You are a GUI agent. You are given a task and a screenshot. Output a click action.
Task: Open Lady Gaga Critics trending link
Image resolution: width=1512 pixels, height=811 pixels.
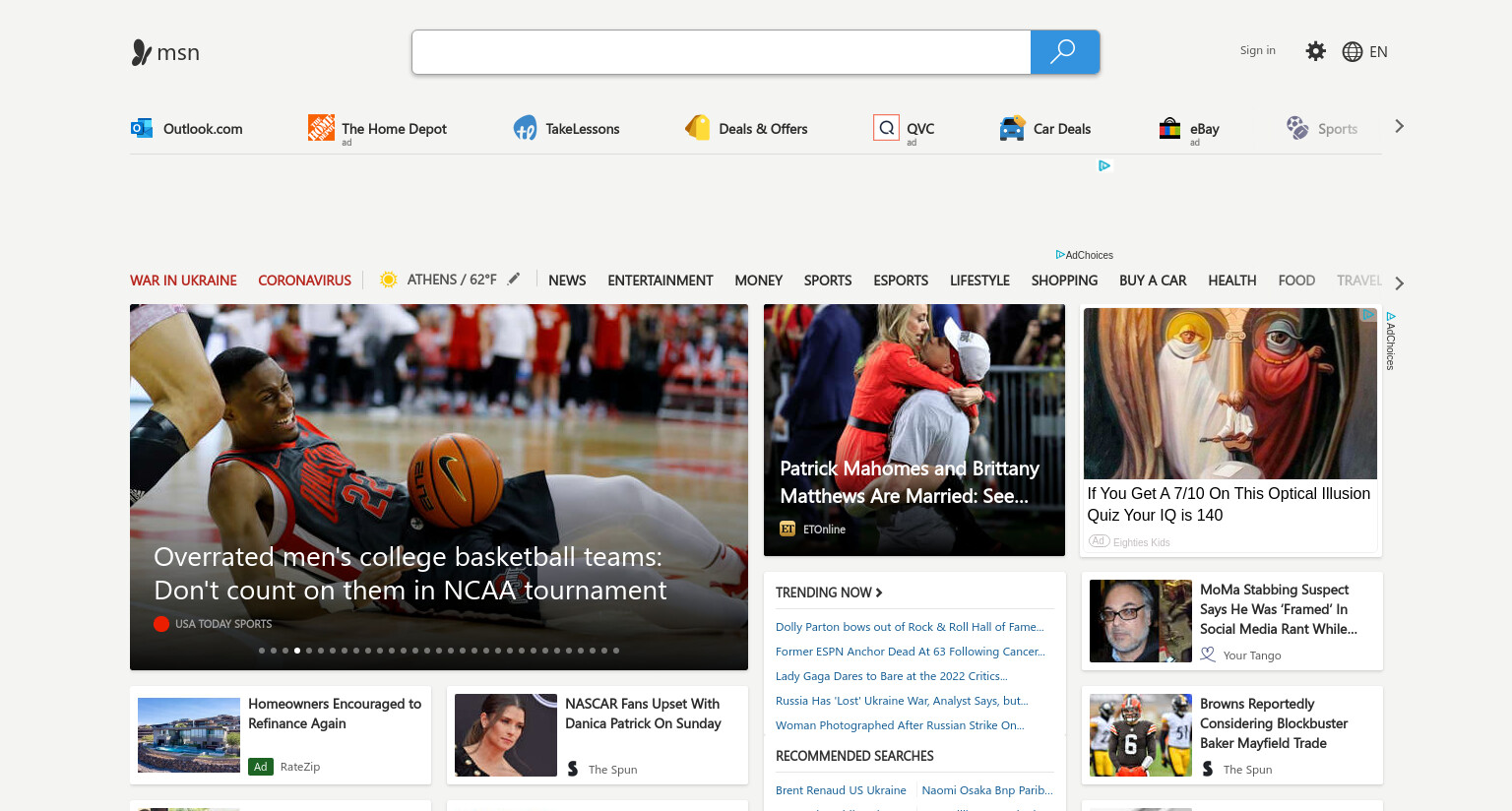(892, 676)
